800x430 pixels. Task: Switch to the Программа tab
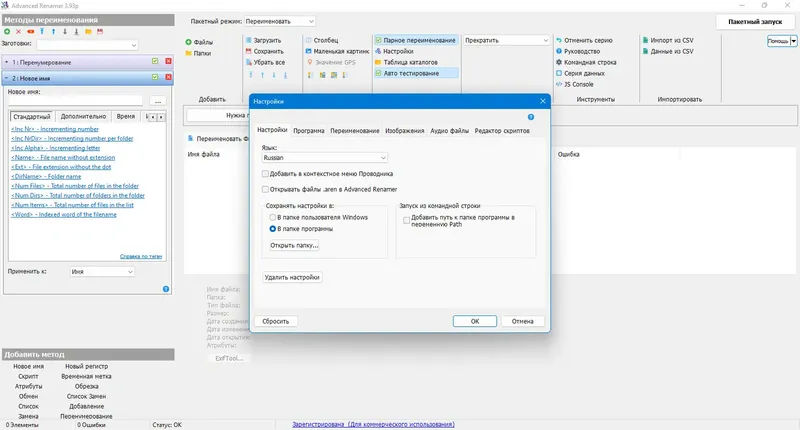pos(309,131)
